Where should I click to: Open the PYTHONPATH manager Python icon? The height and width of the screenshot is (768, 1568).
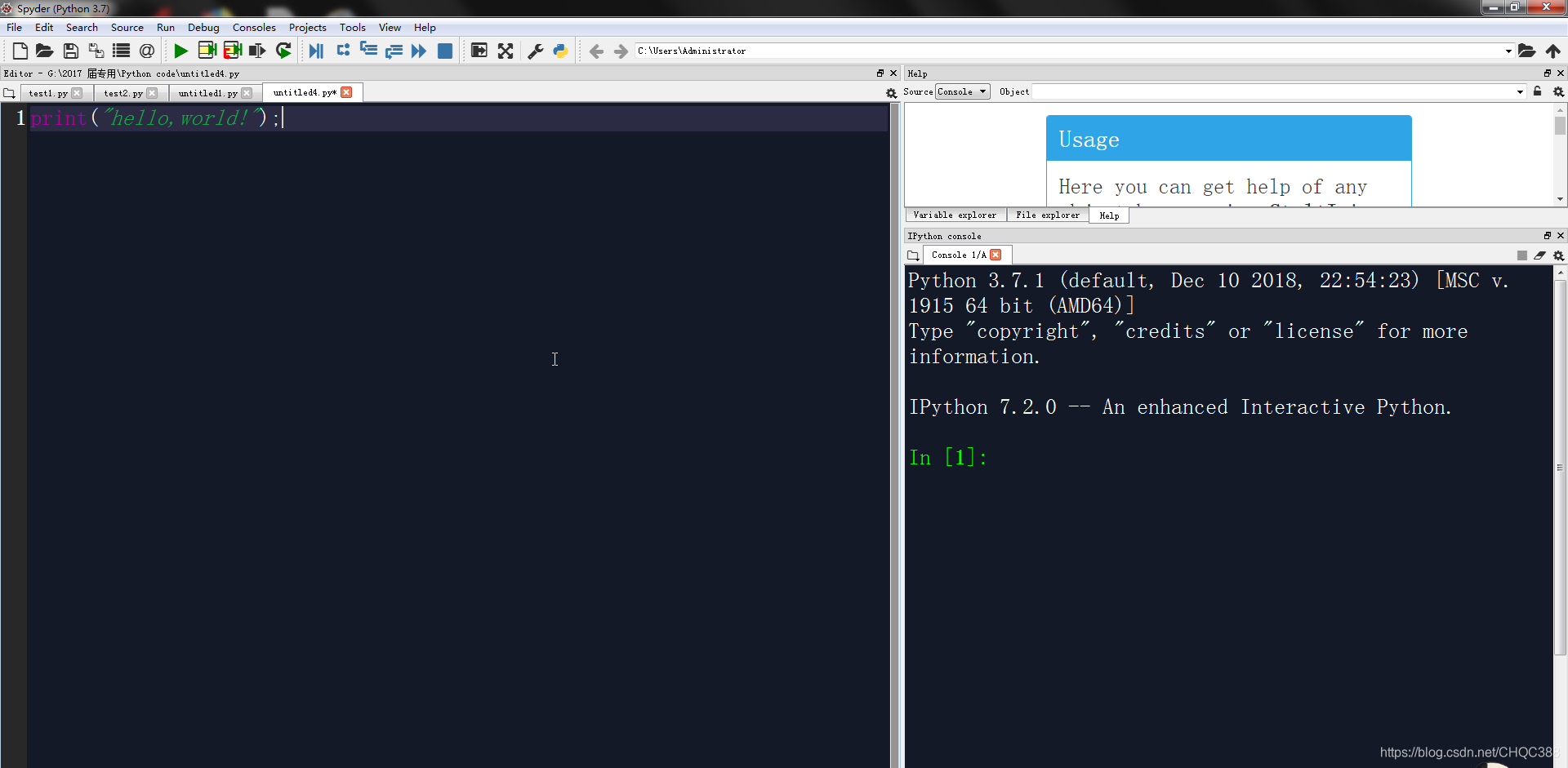(x=560, y=51)
